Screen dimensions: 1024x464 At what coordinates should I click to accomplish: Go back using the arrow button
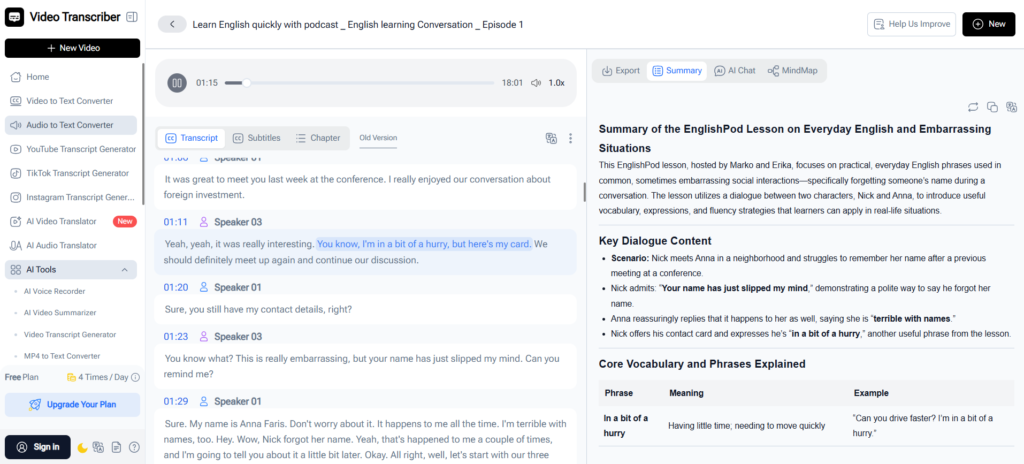[172, 24]
